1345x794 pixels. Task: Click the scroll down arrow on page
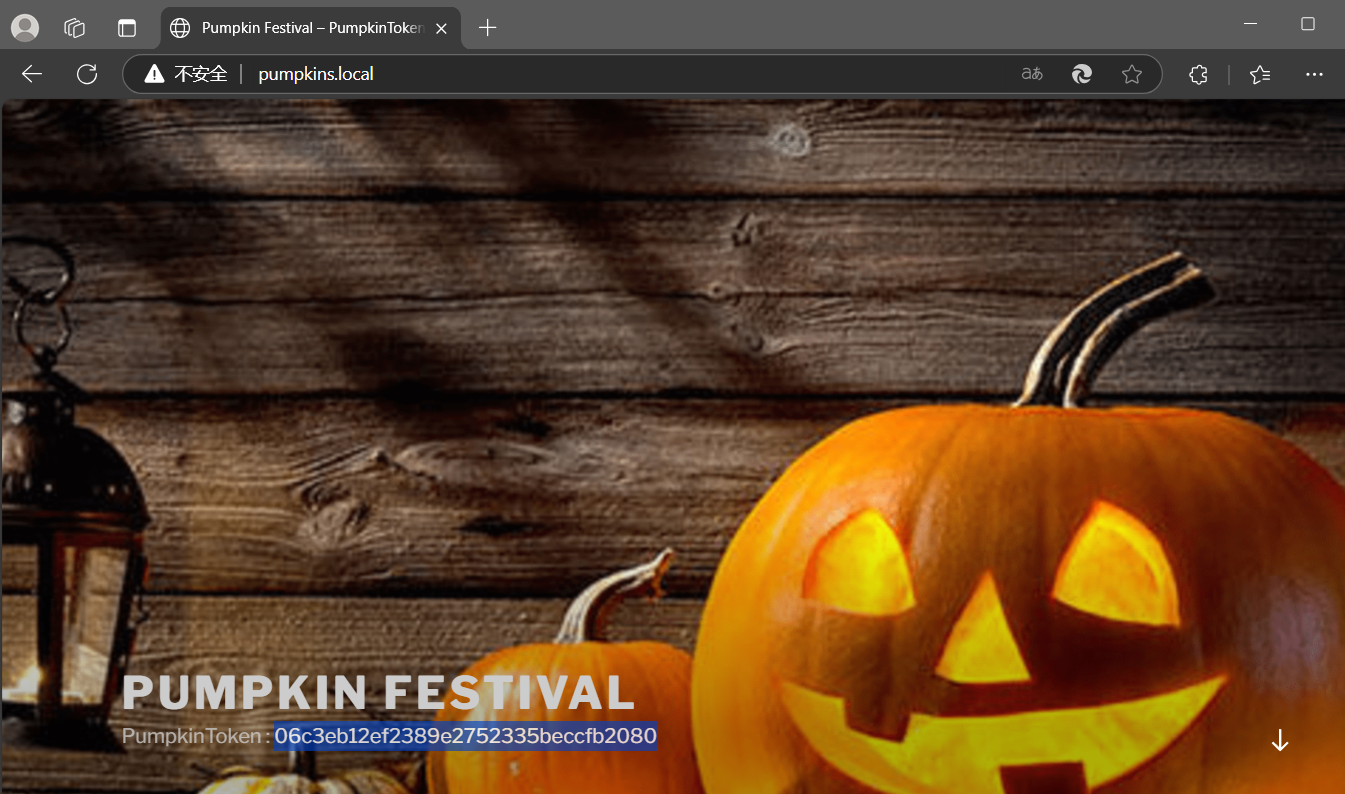pyautogui.click(x=1280, y=741)
